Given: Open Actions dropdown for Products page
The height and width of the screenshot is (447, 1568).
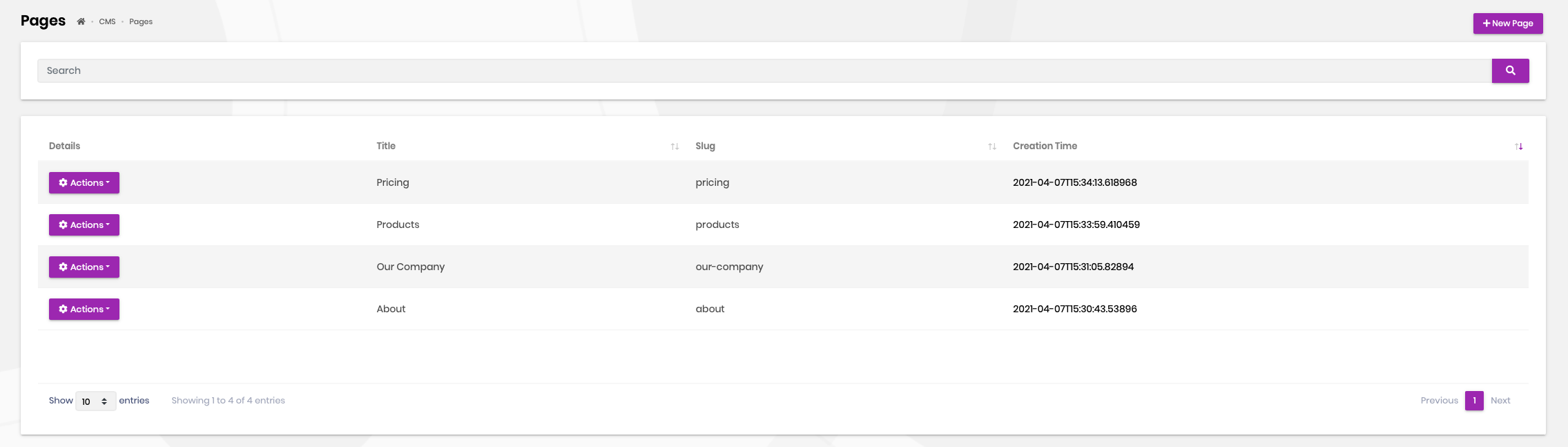Looking at the screenshot, I should tap(84, 225).
